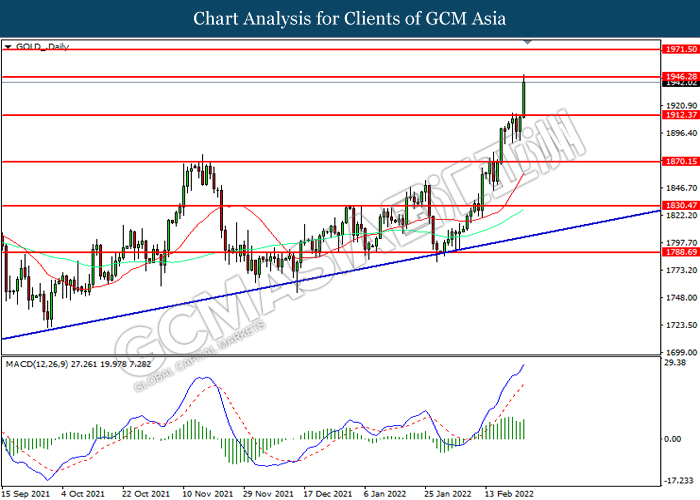Click the 4 Oct 2021 date label
700x500 pixels.
(x=83, y=494)
